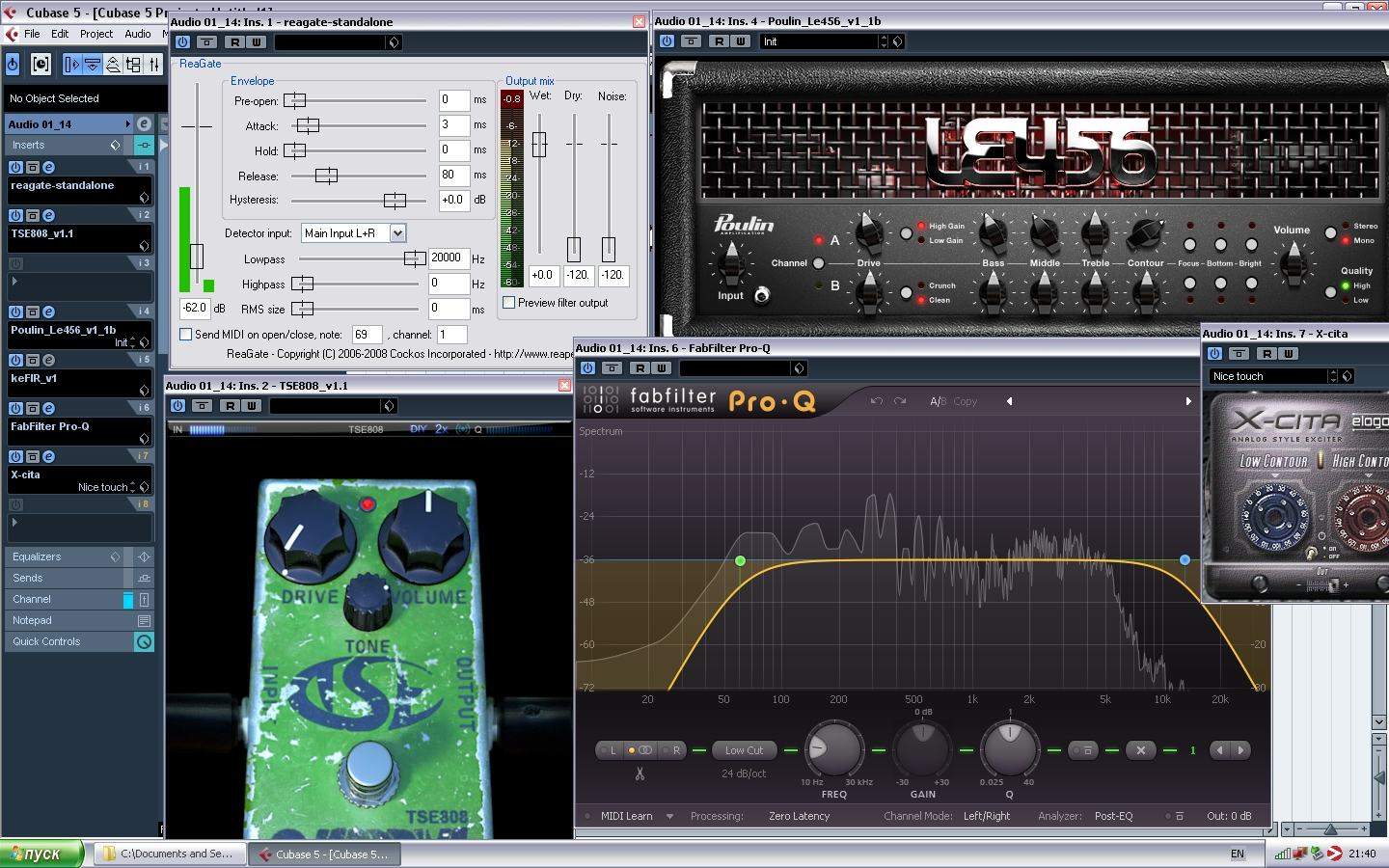The height and width of the screenshot is (868, 1389).
Task: Enable Send MIDI on open/close checkbox
Action: point(185,335)
